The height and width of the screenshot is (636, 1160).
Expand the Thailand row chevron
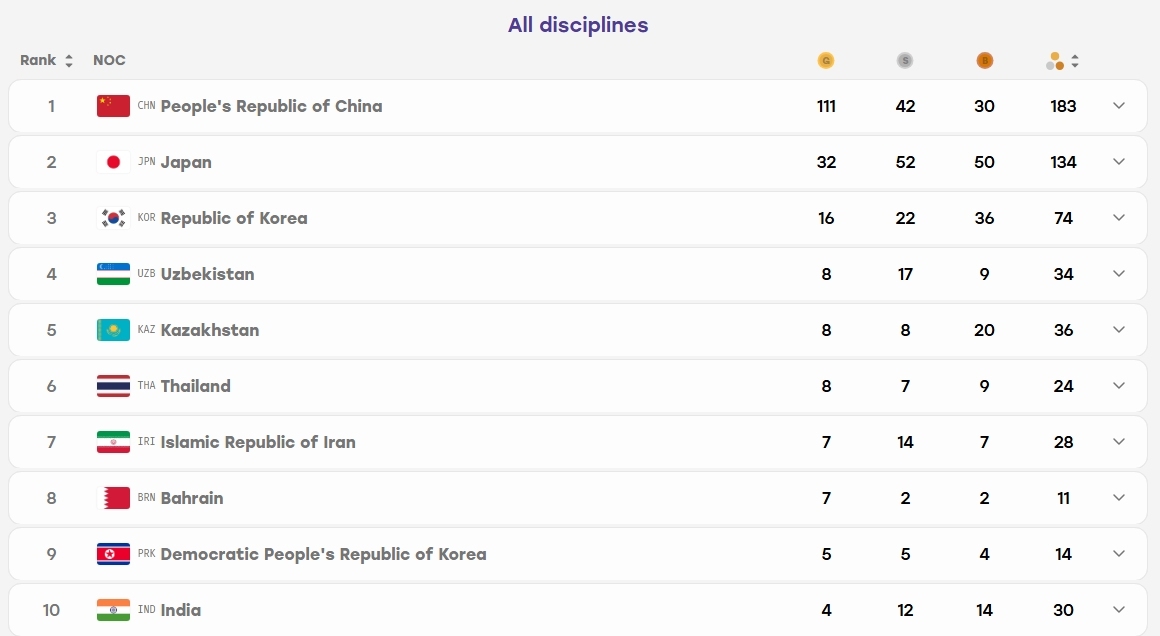pos(1119,385)
